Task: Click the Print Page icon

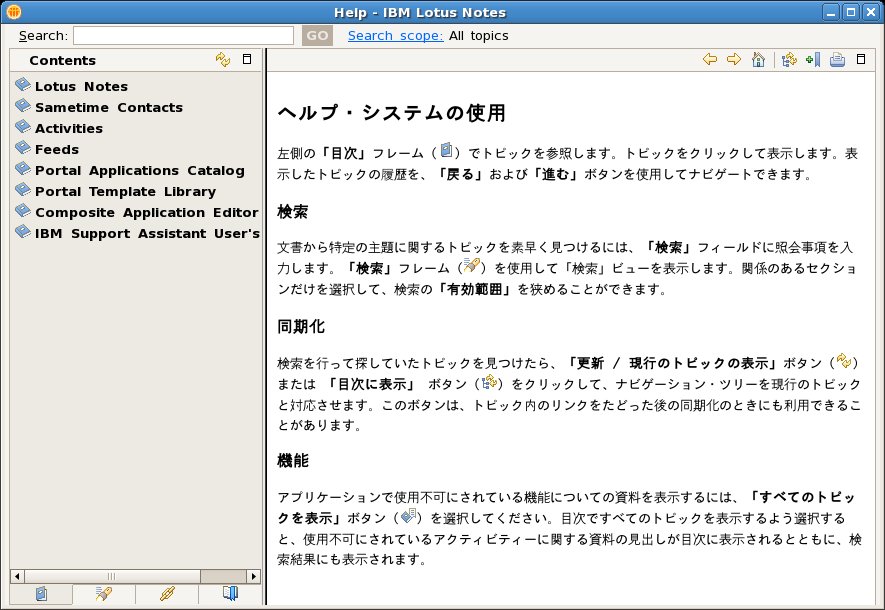Action: 837,59
